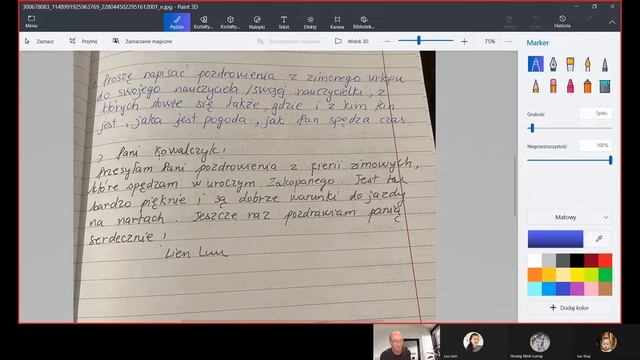The image size is (640, 360).
Task: Click the Przytnij crop tool
Action: pyautogui.click(x=83, y=41)
